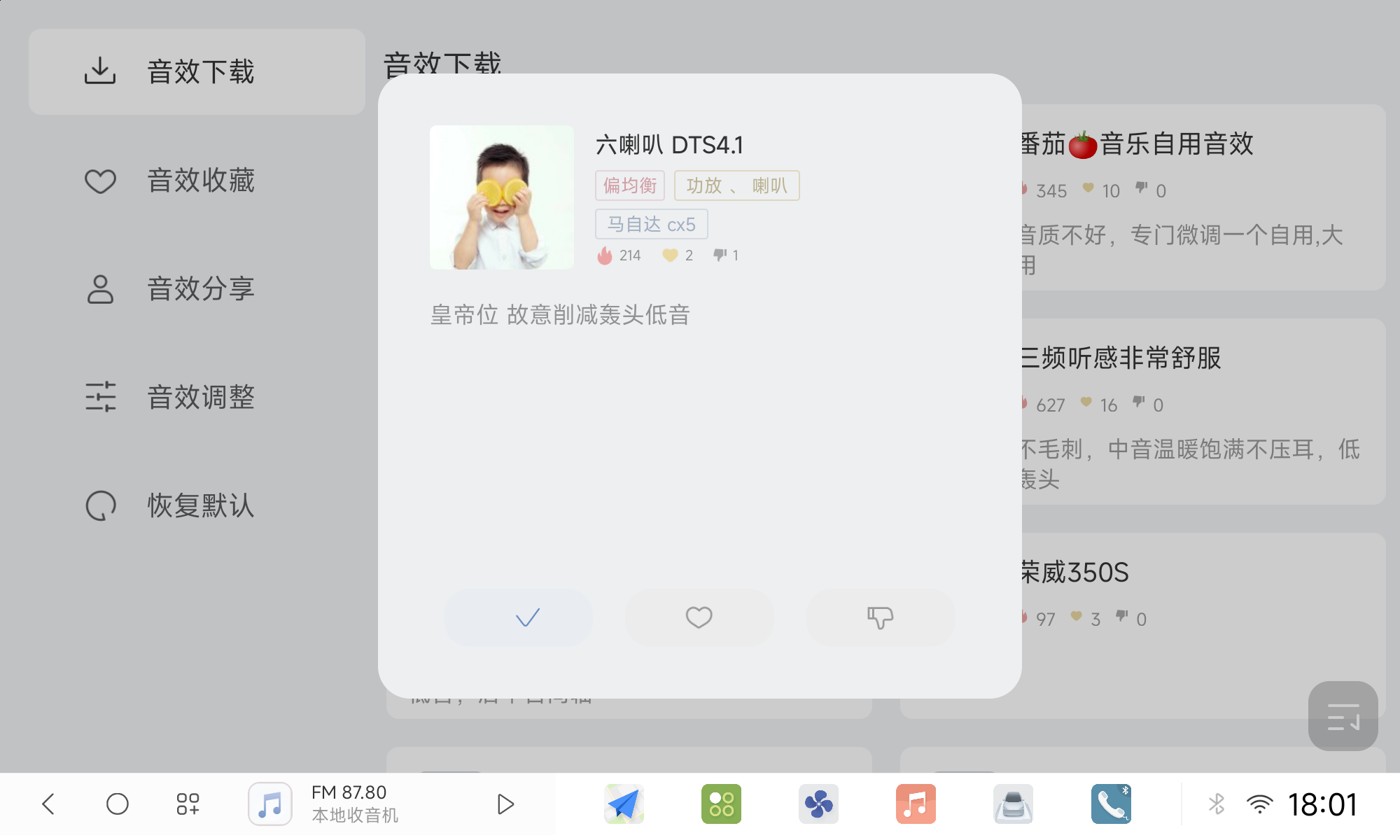Open 音效分享 via the person icon

[x=100, y=288]
